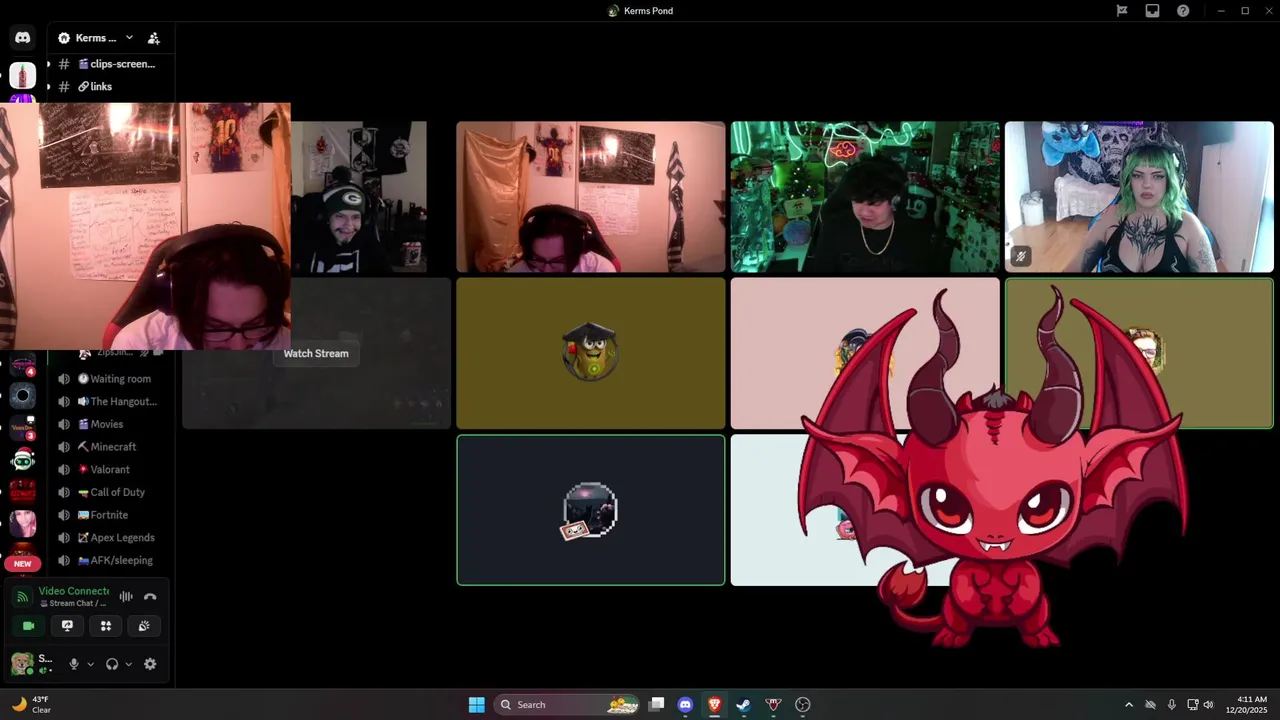Open Discord user settings gear
Screen dimensions: 1280x720
[x=150, y=664]
